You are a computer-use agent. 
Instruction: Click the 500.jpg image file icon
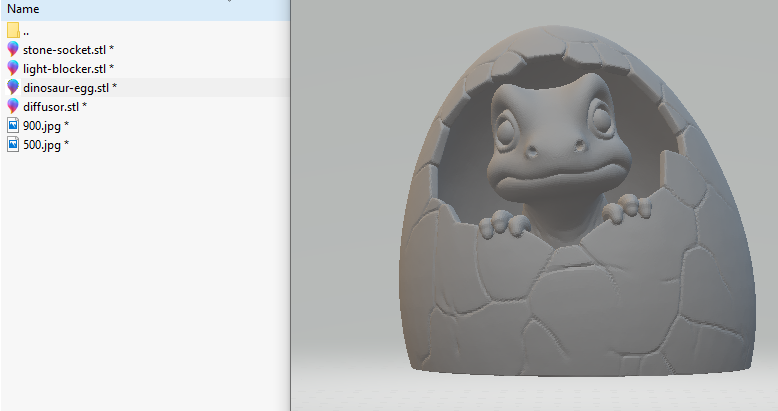(13, 144)
